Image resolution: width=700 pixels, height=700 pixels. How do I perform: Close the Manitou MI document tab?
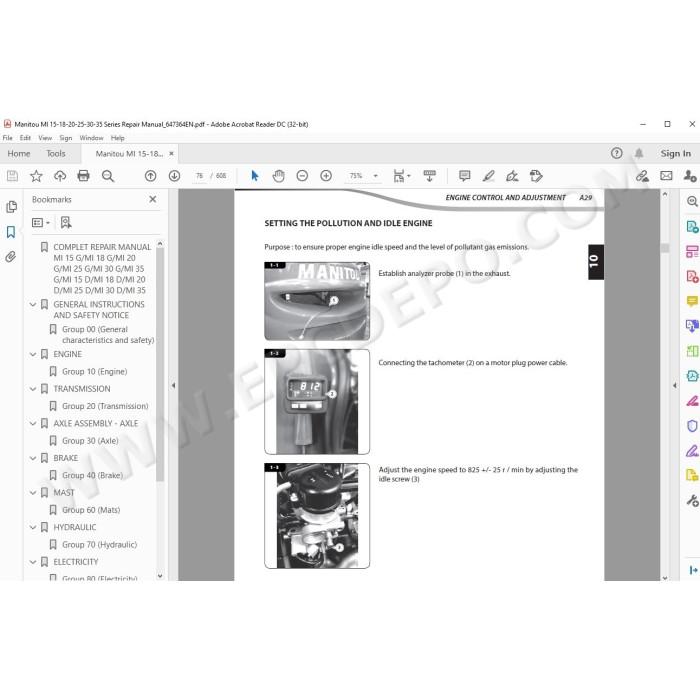[x=171, y=154]
